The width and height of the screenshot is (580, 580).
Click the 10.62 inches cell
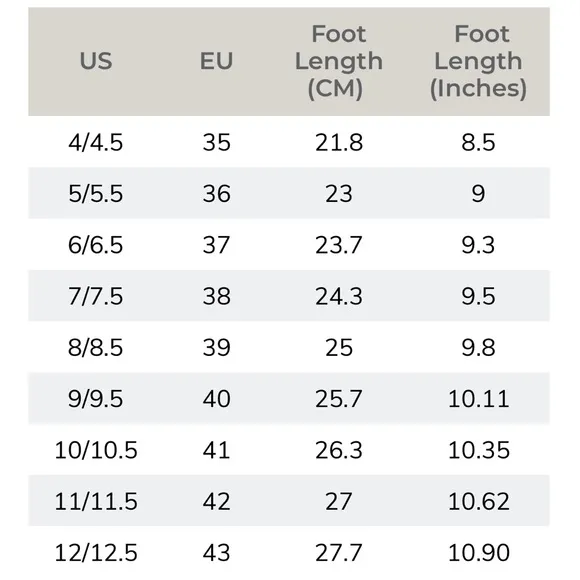(479, 502)
